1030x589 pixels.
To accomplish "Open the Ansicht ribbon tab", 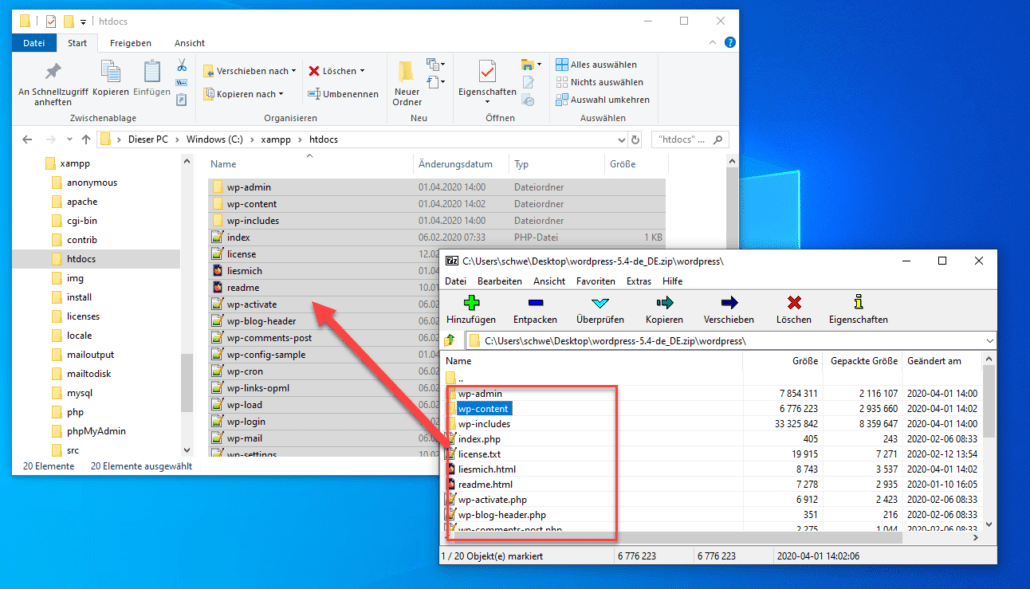I will (189, 43).
